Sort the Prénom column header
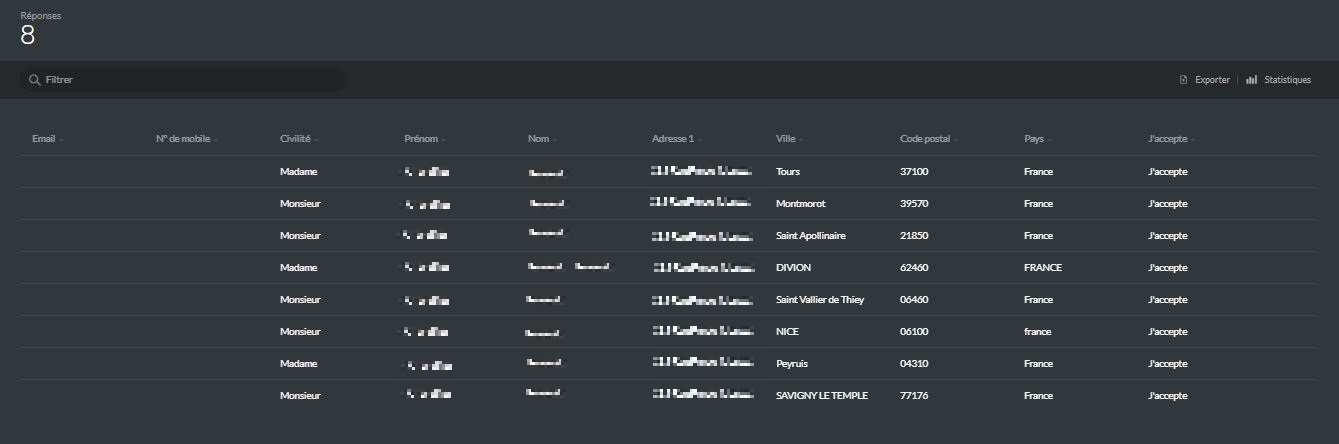 pyautogui.click(x=420, y=139)
